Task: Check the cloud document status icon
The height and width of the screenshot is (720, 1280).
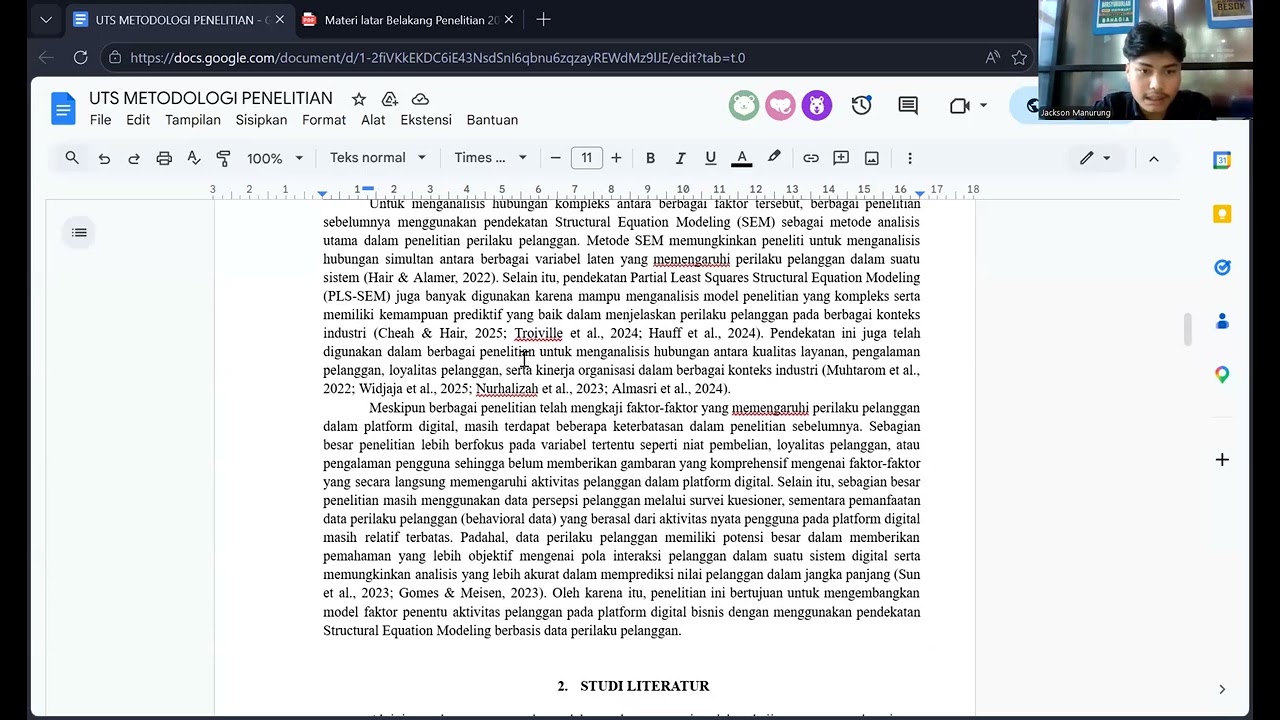Action: point(421,99)
